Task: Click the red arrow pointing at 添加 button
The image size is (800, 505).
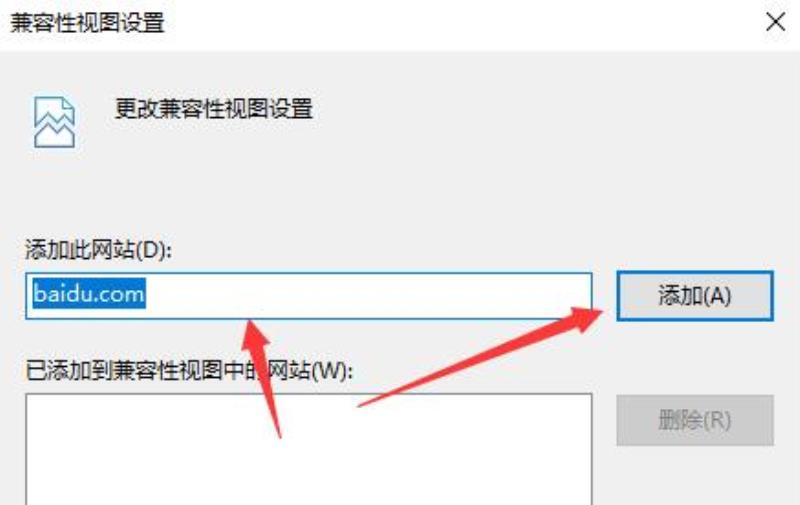Action: (480, 357)
